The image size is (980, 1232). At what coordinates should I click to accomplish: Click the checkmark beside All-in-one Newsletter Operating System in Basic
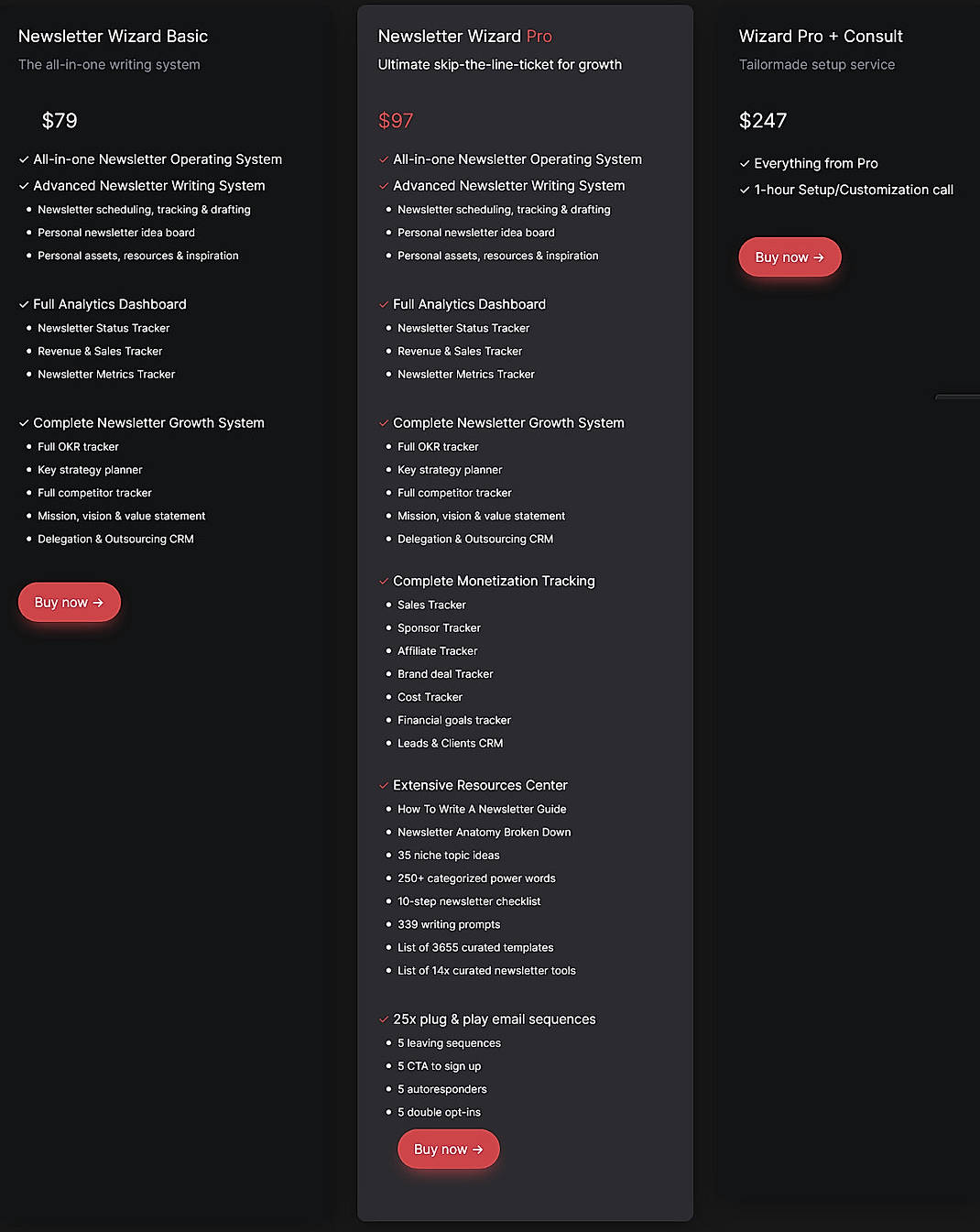23,159
